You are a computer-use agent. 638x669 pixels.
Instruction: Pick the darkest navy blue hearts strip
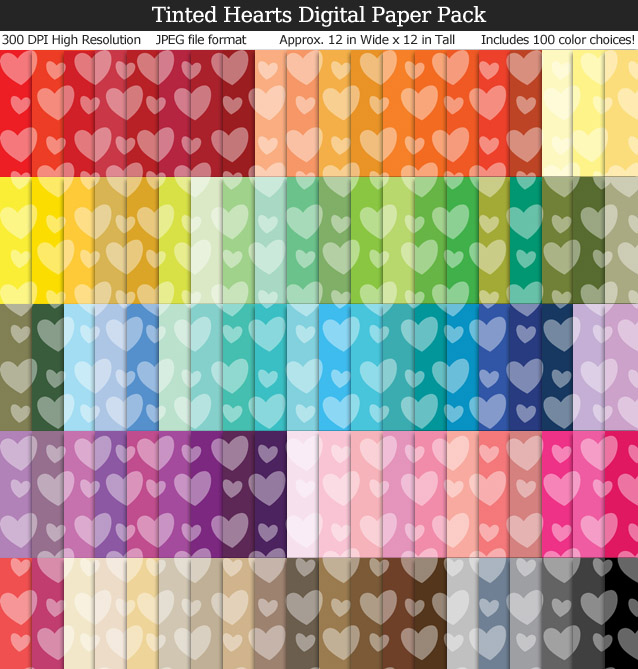coord(557,367)
